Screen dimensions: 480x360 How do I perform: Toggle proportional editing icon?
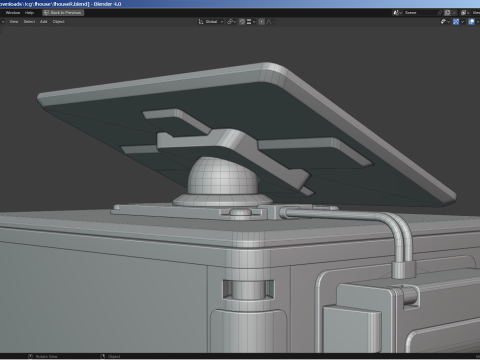pos(262,22)
